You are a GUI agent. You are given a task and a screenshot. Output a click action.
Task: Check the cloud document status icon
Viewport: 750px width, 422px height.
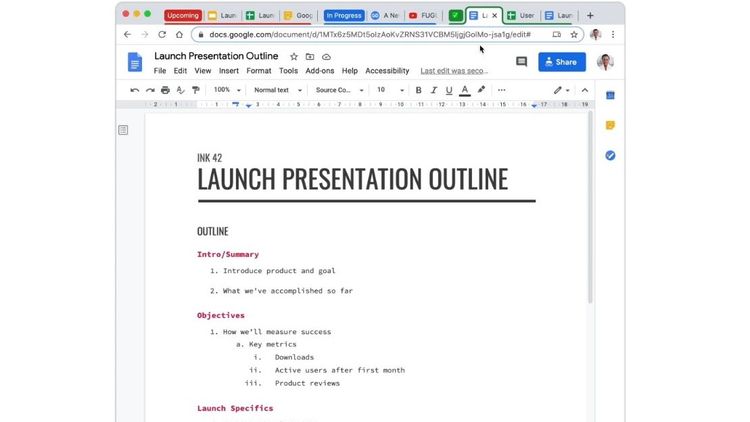point(326,57)
